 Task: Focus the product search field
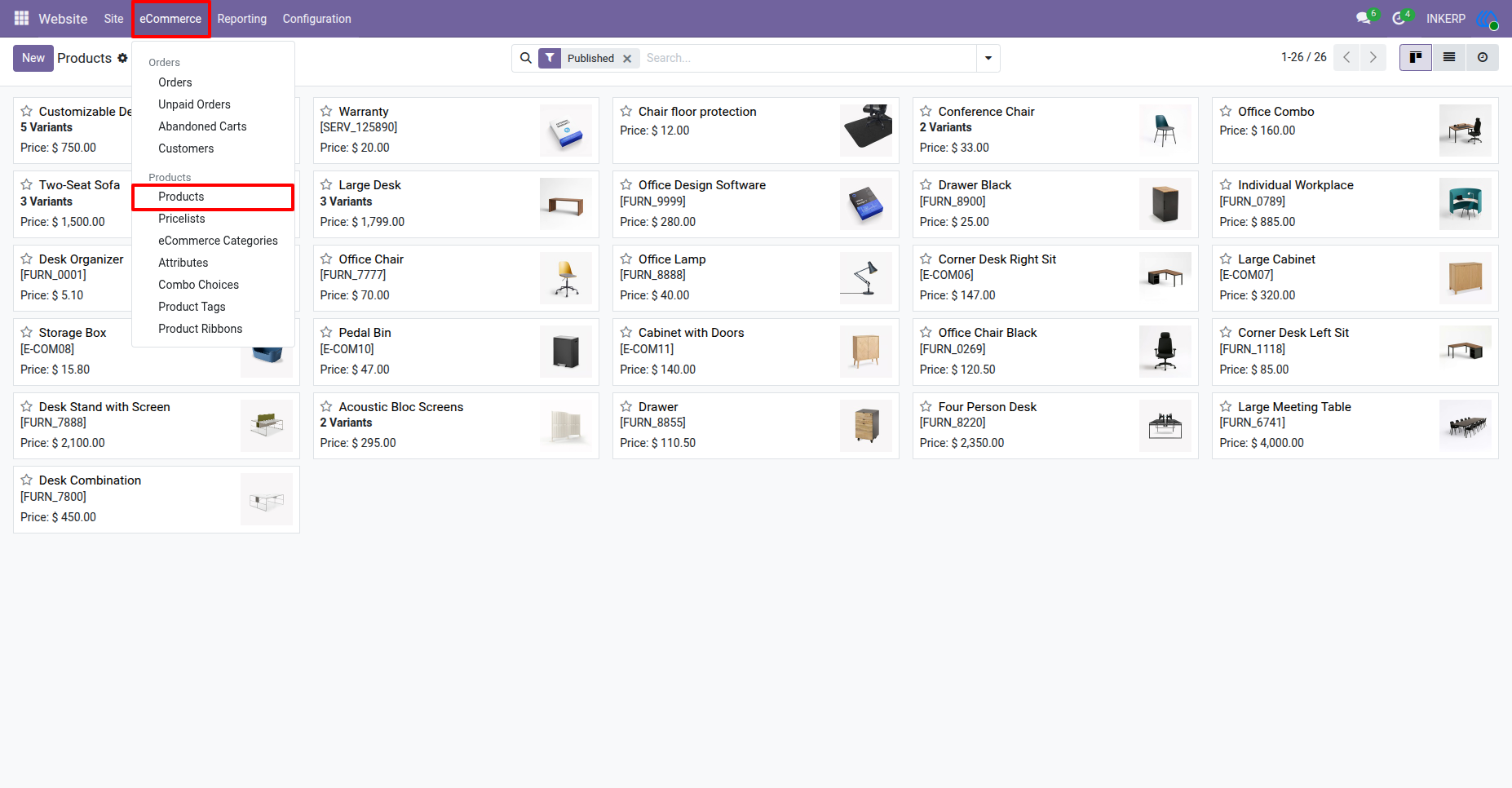point(807,58)
